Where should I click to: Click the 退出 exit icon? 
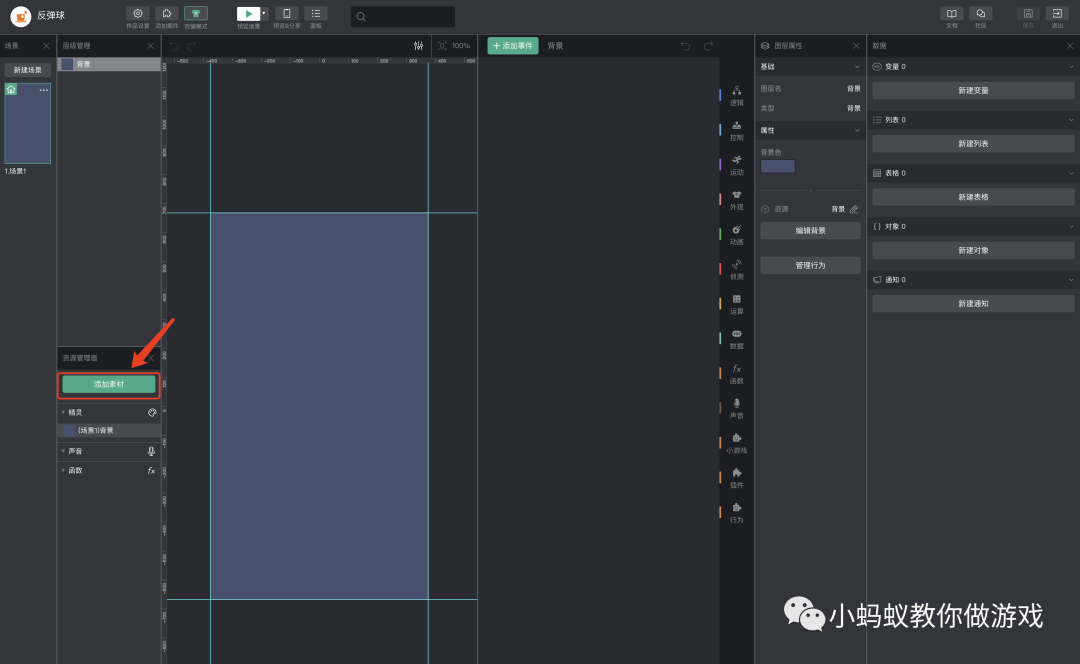point(1057,14)
